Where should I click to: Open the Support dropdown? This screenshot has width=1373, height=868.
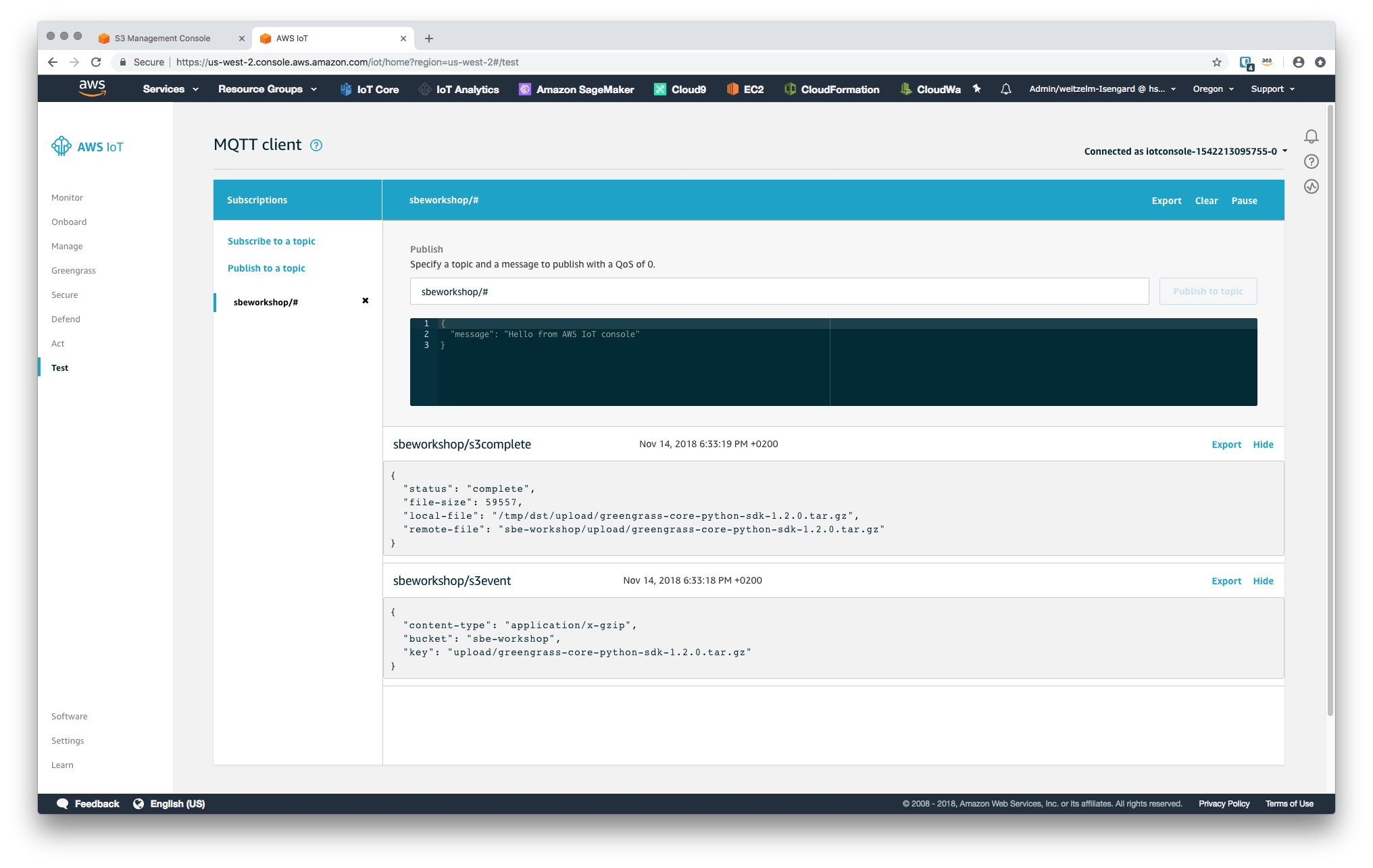point(1272,89)
